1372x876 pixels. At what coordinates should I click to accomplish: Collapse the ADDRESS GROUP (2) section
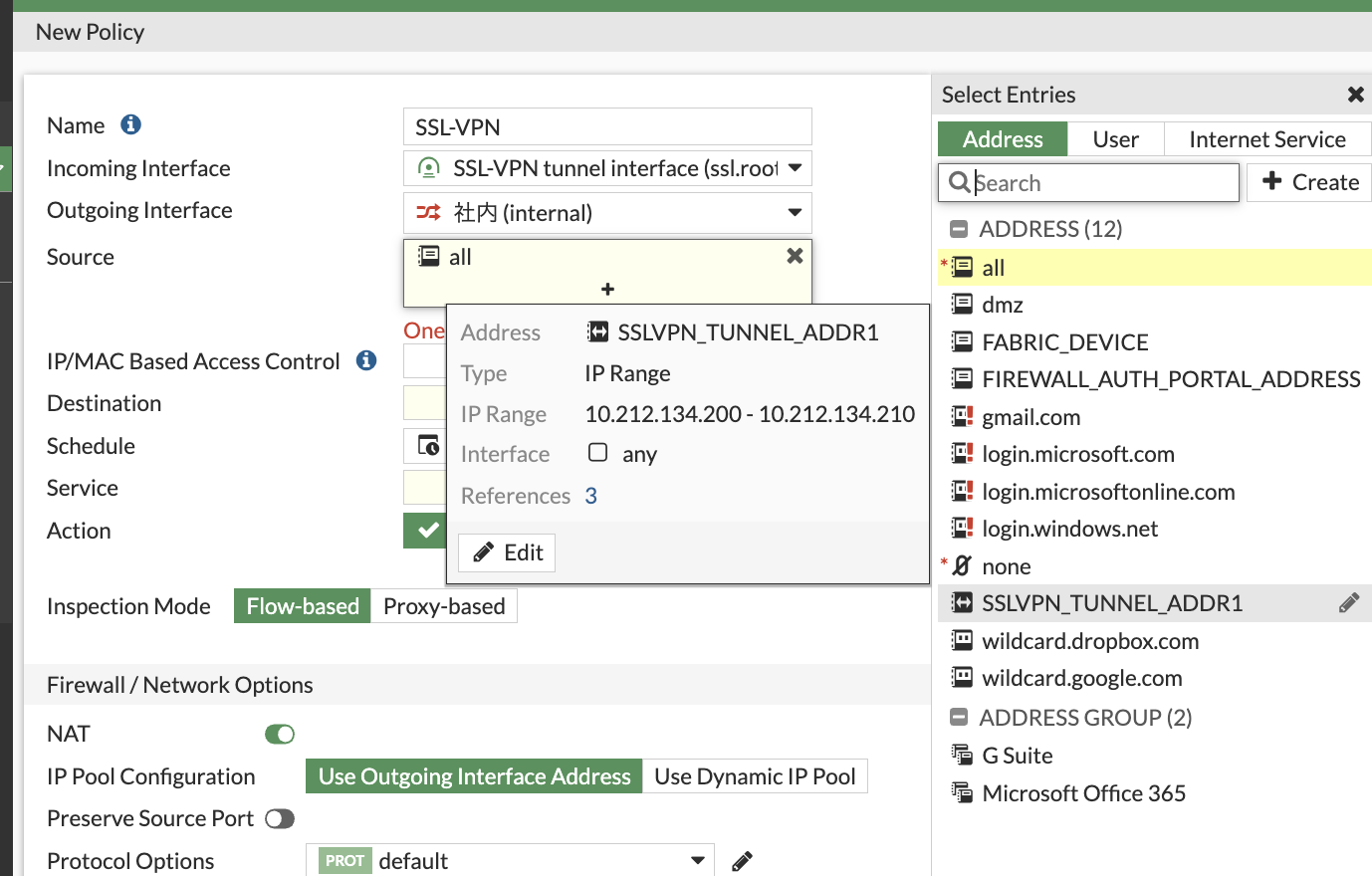pyautogui.click(x=959, y=718)
